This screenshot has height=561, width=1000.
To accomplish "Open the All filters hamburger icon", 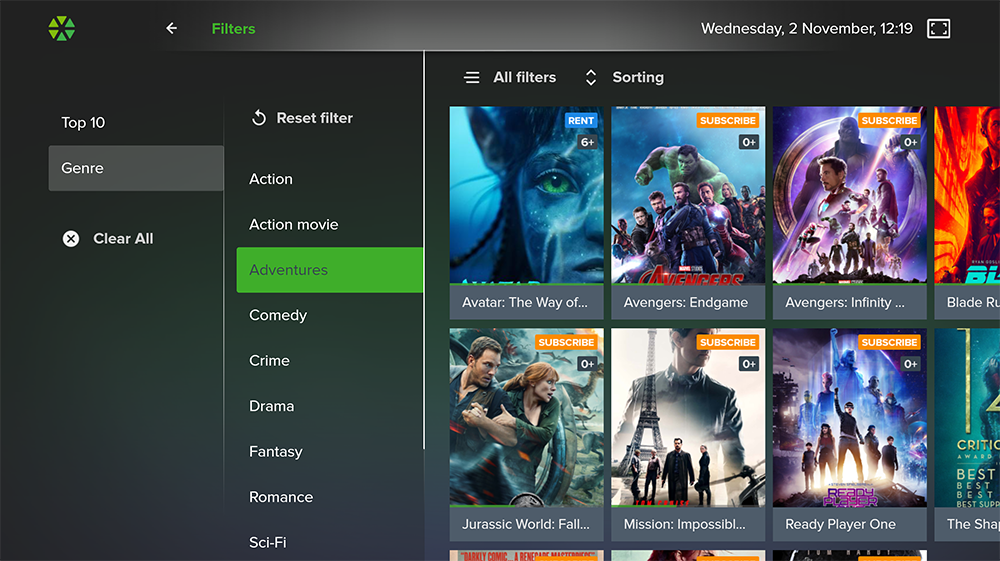I will 472,77.
